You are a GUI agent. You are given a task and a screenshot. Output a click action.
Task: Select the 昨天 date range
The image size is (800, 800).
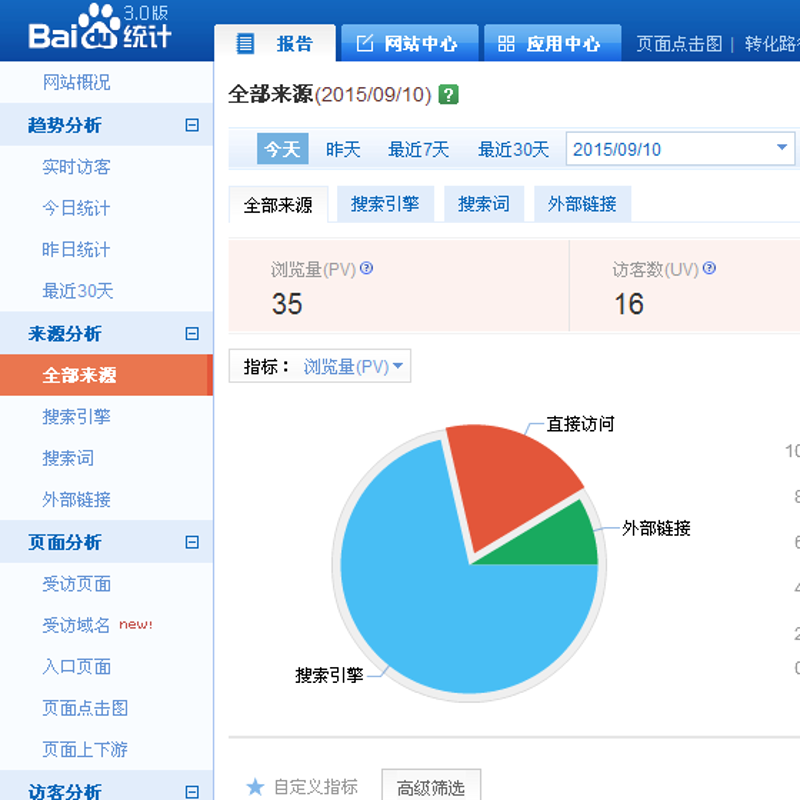coord(343,149)
